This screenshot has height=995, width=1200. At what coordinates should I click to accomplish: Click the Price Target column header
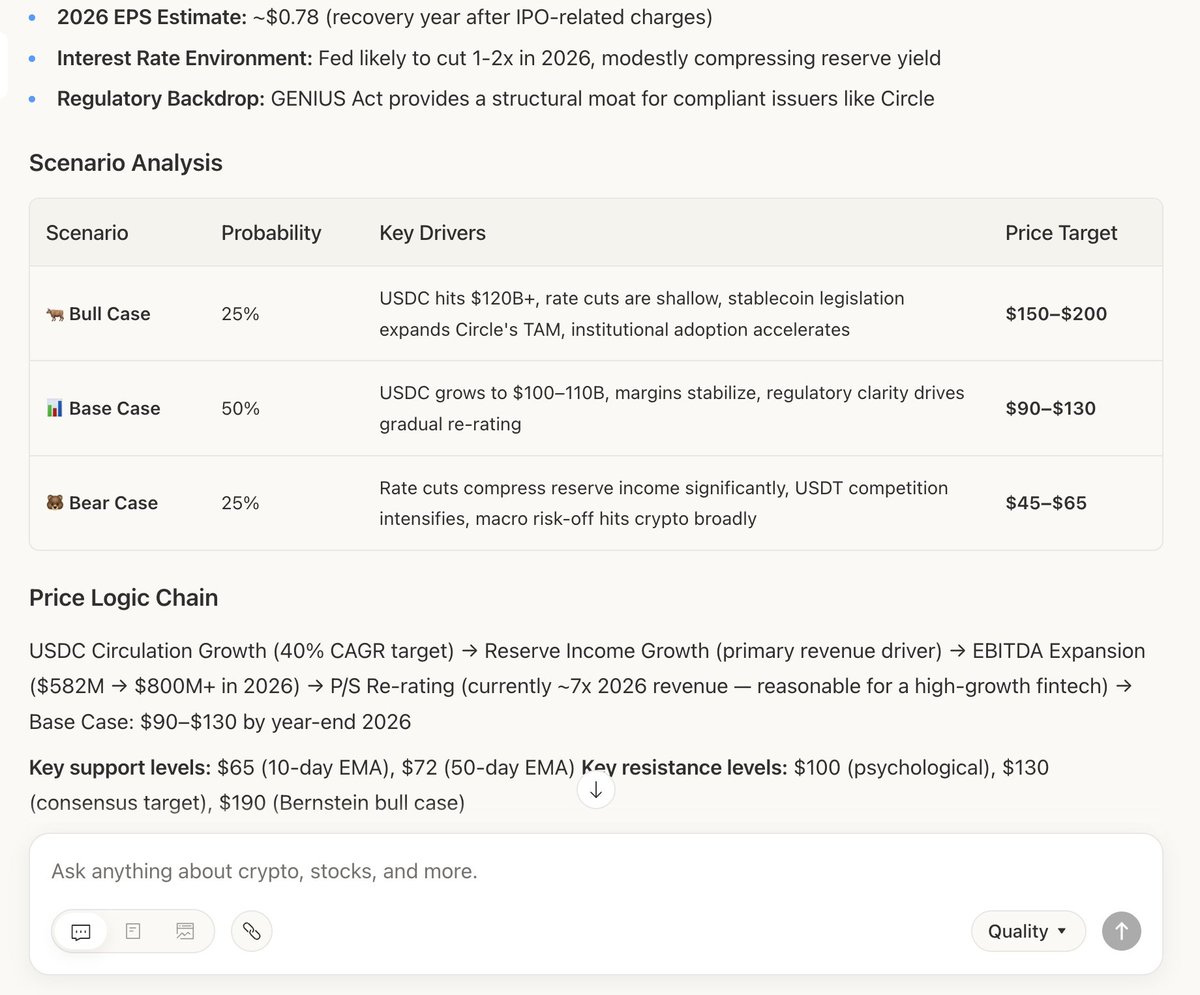[1061, 233]
